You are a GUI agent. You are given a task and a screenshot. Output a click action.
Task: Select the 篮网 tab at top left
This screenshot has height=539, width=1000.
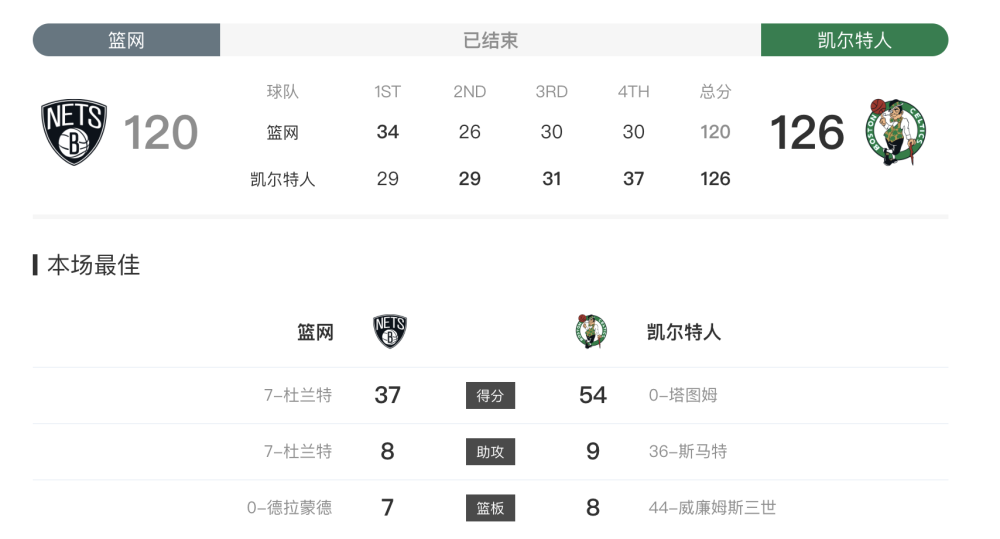point(126,40)
